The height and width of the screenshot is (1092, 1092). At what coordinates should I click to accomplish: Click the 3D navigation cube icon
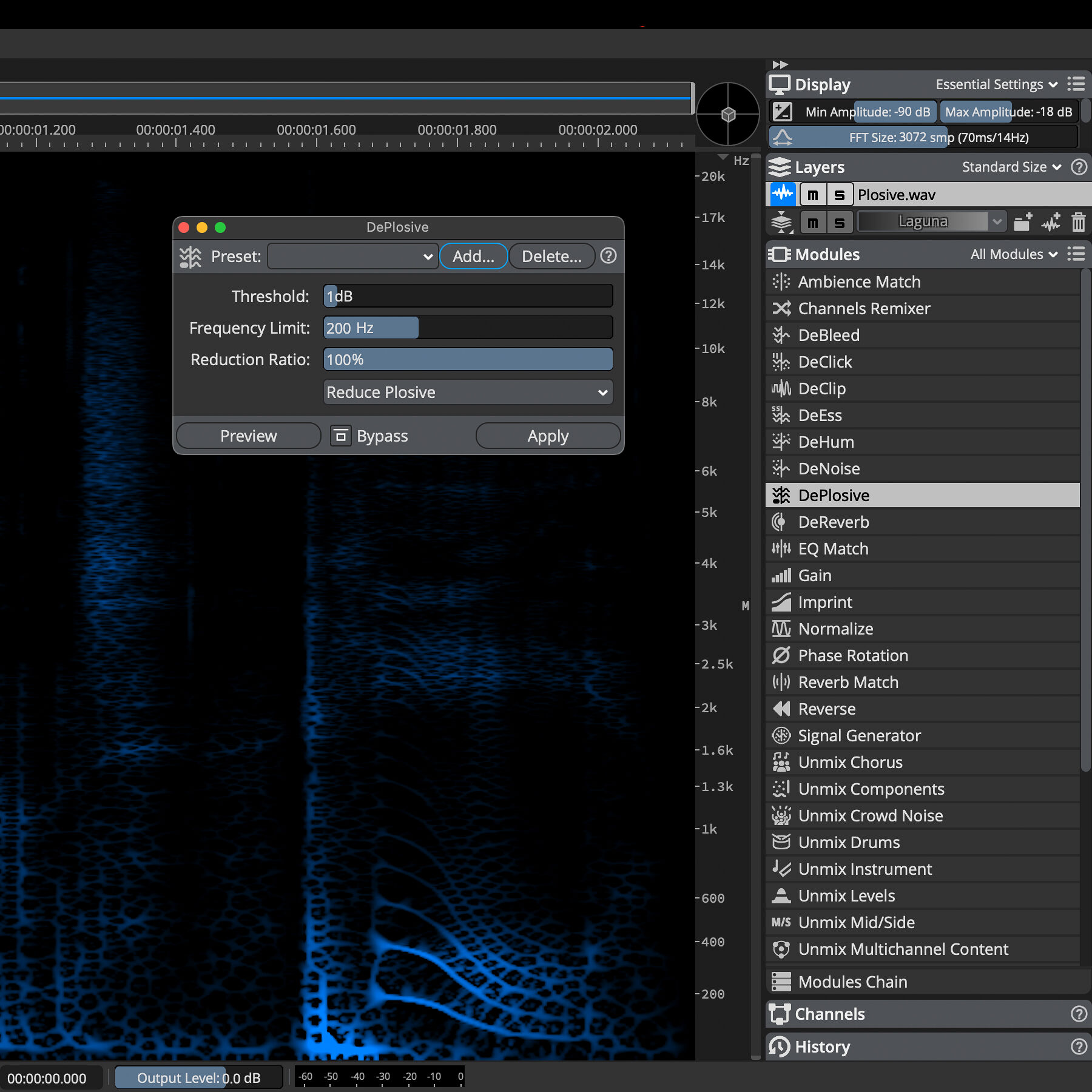728,114
